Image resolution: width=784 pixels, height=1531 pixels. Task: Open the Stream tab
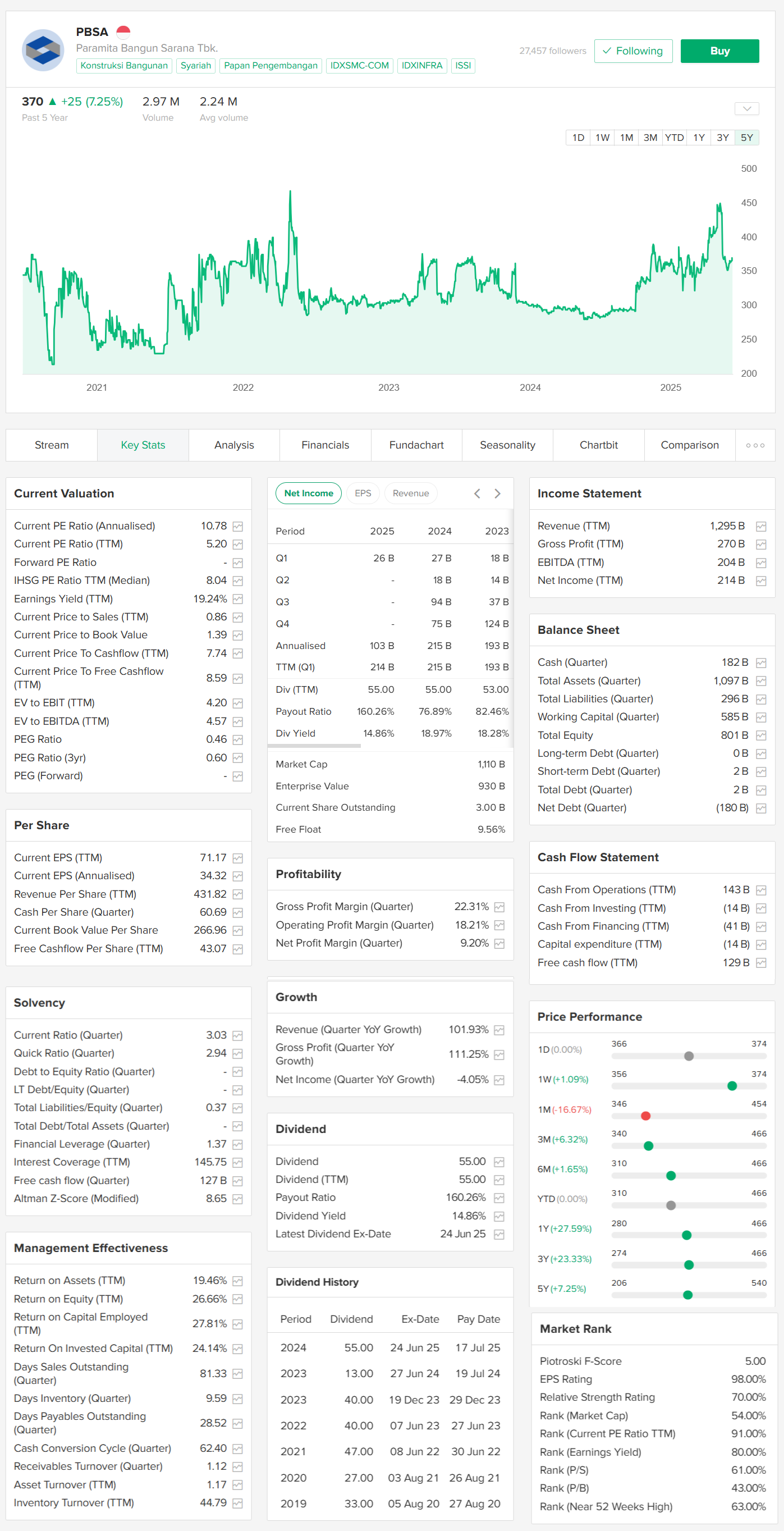[52, 445]
